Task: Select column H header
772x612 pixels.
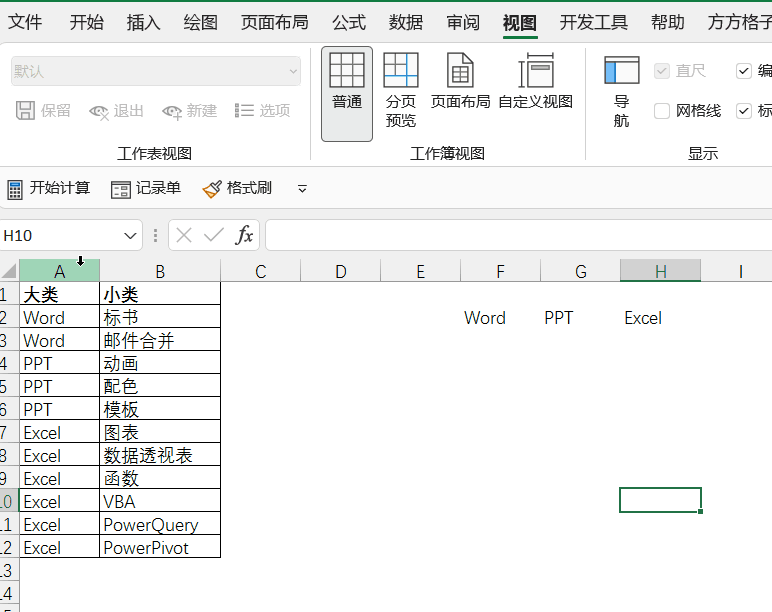Action: (x=660, y=271)
